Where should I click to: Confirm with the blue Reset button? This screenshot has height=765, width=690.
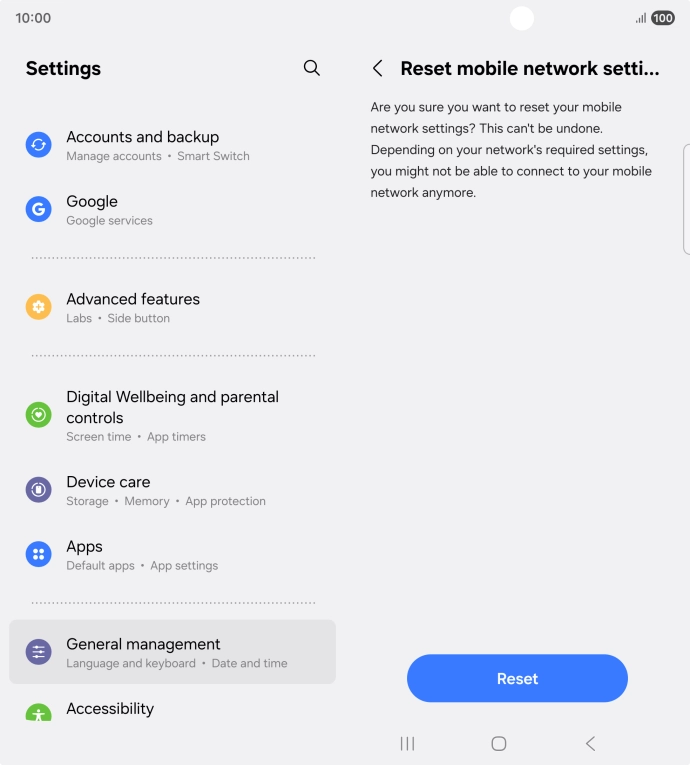coord(517,678)
